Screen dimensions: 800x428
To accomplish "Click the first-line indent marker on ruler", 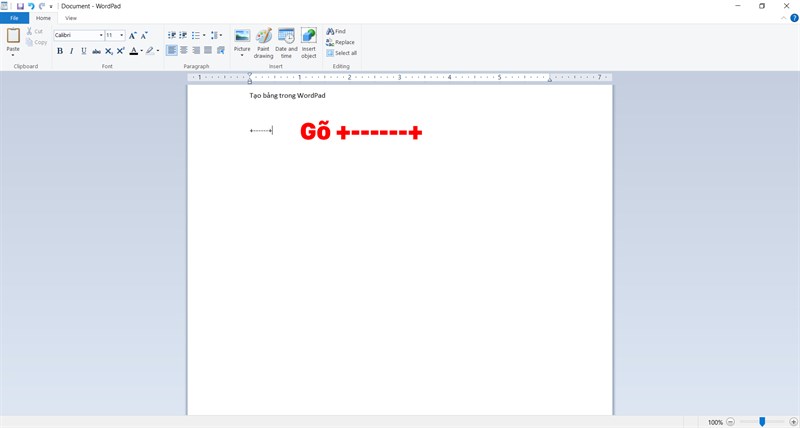I will tap(249, 74).
